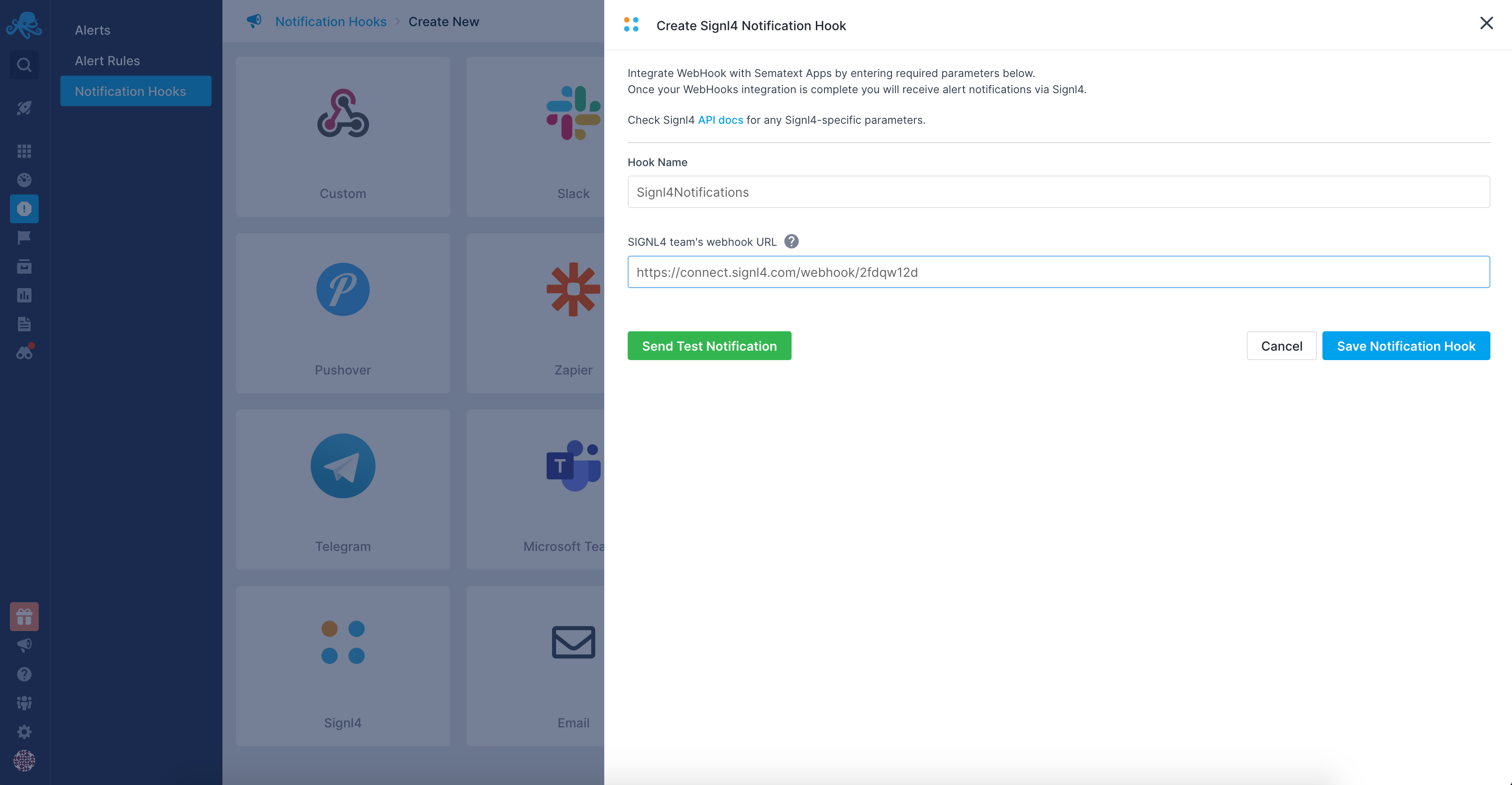Viewport: 1512px width, 785px height.
Task: Click the Signl4 webhook URL input field
Action: 1059,272
